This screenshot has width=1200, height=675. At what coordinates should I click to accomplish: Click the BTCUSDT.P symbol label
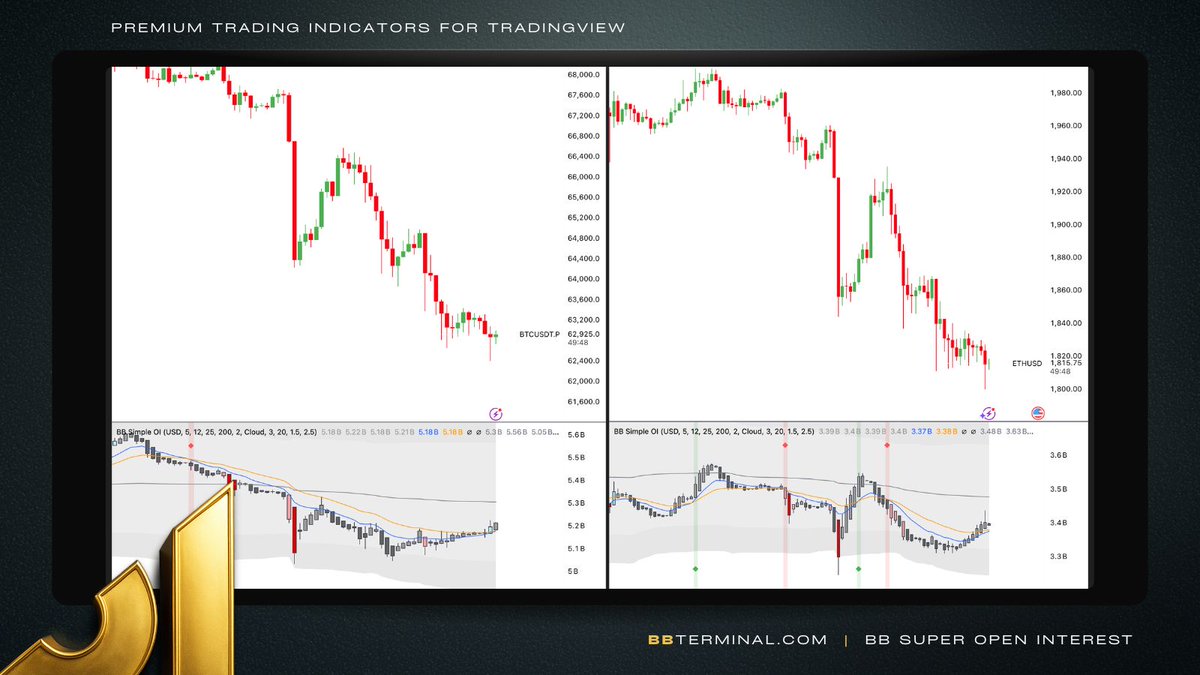pos(539,334)
